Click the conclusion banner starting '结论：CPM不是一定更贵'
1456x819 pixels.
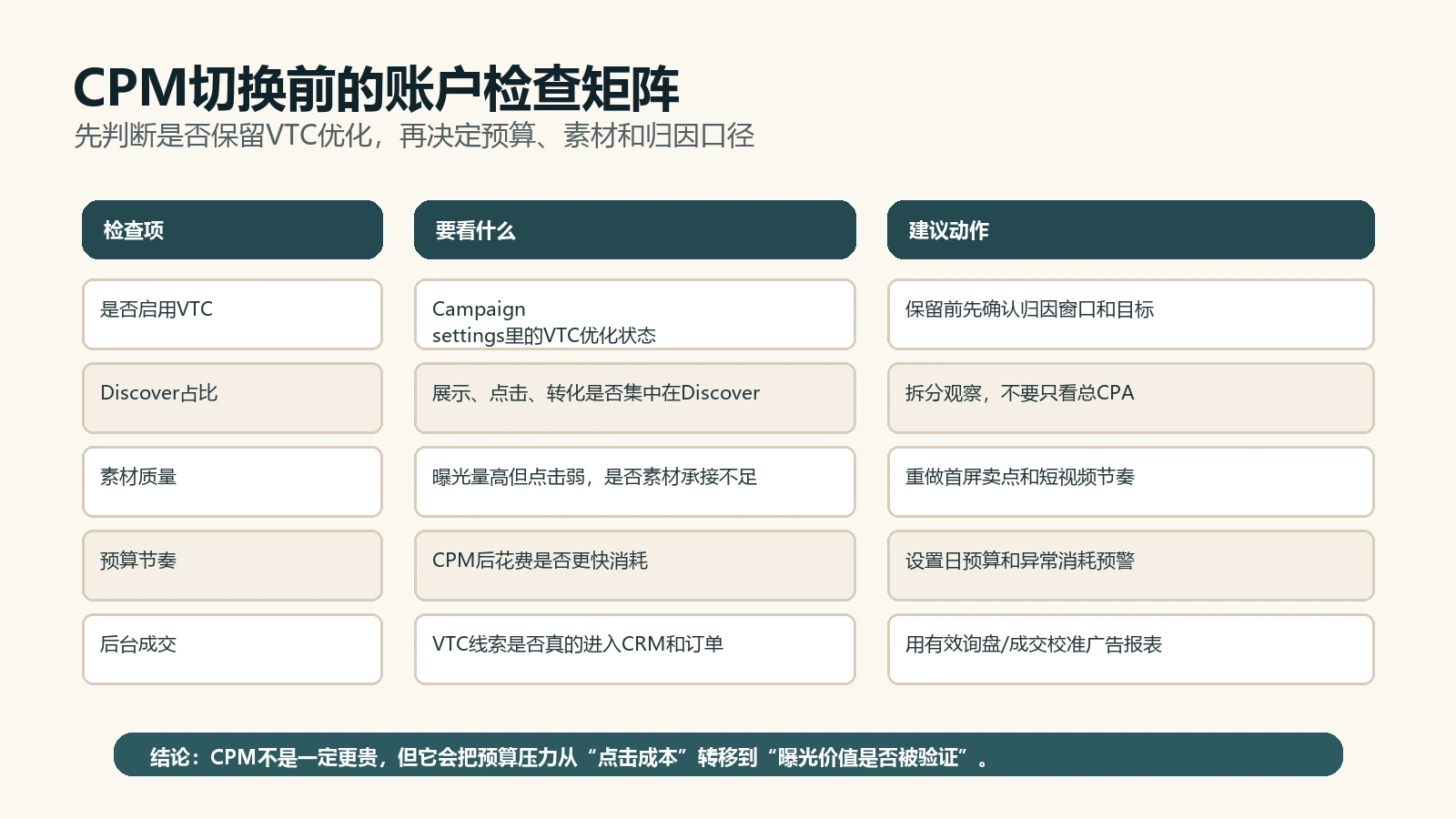[728, 754]
